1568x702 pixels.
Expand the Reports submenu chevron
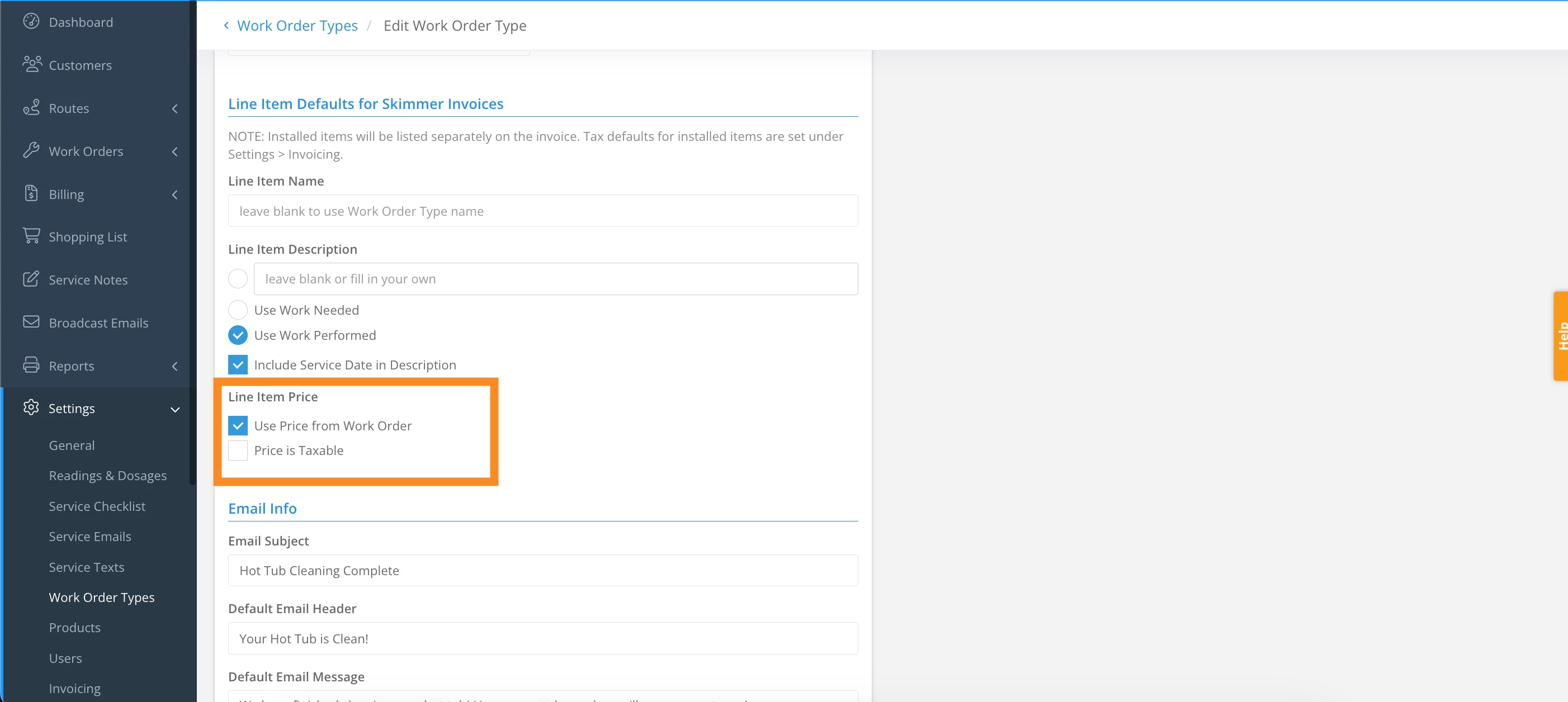(x=174, y=366)
